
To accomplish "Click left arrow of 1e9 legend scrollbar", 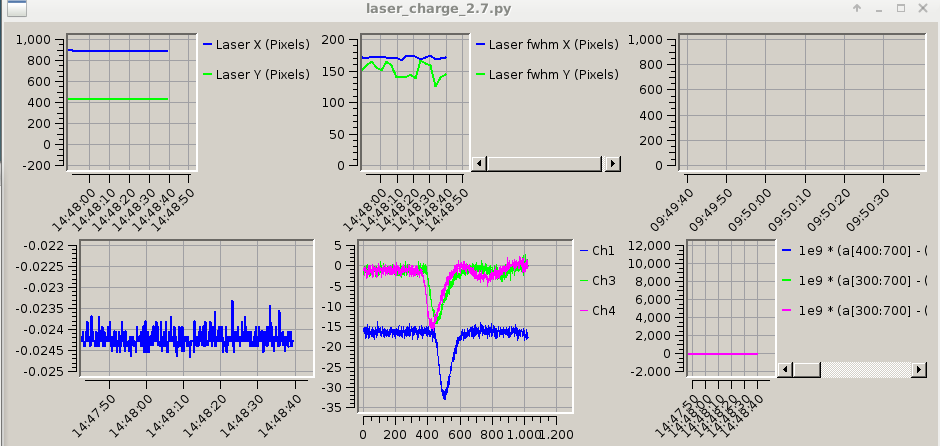I will 786,369.
